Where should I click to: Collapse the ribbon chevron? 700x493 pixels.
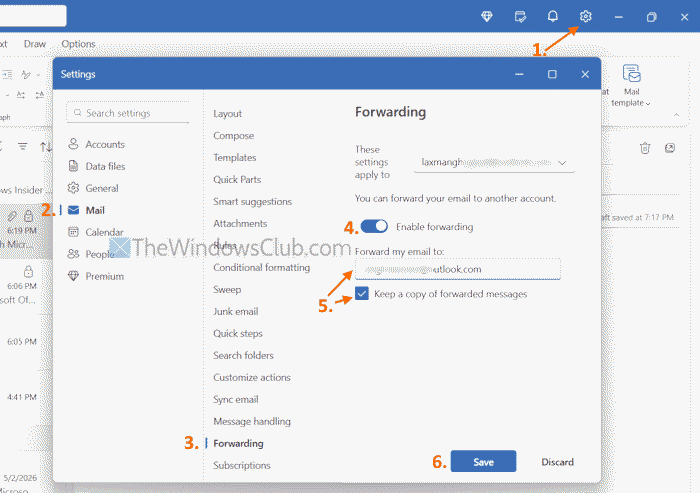tap(676, 115)
